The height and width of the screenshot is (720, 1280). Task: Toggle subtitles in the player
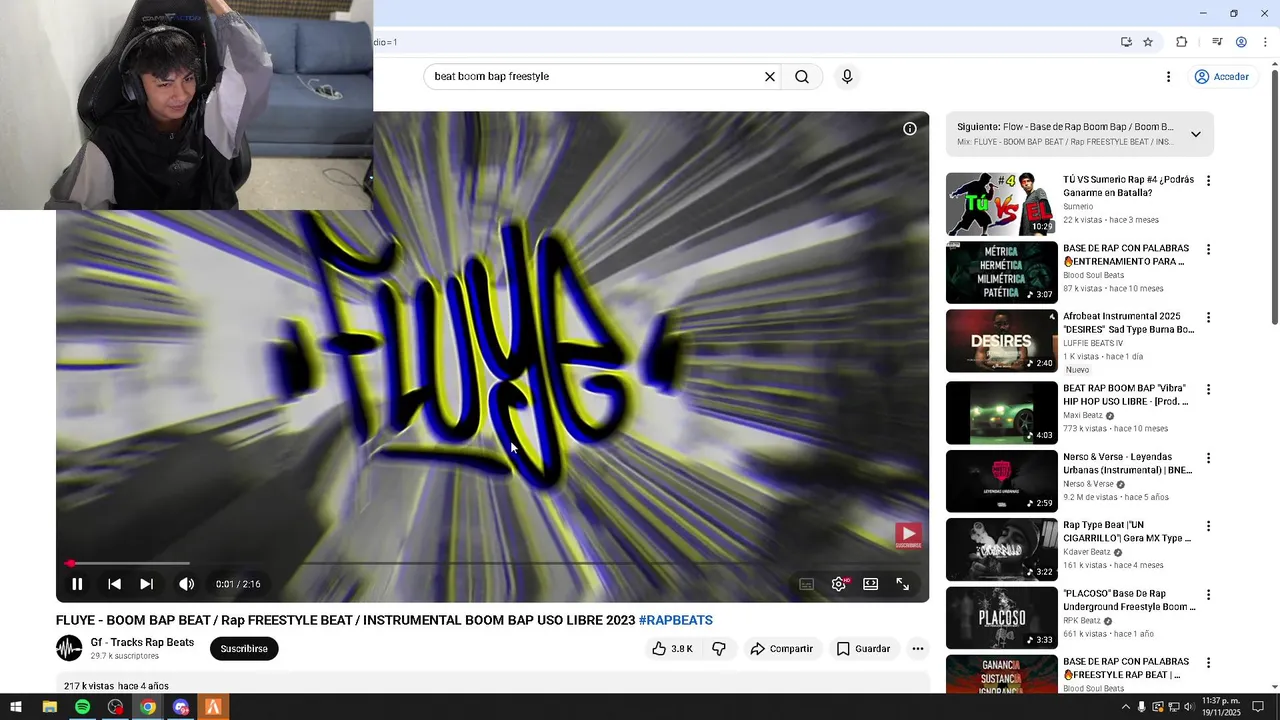806,584
